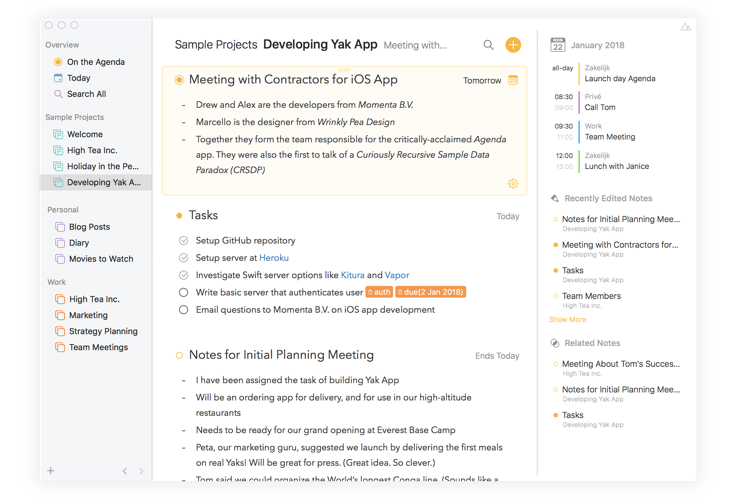The width and height of the screenshot is (736, 499).
Task: Check off Write basic server task
Action: coord(183,293)
